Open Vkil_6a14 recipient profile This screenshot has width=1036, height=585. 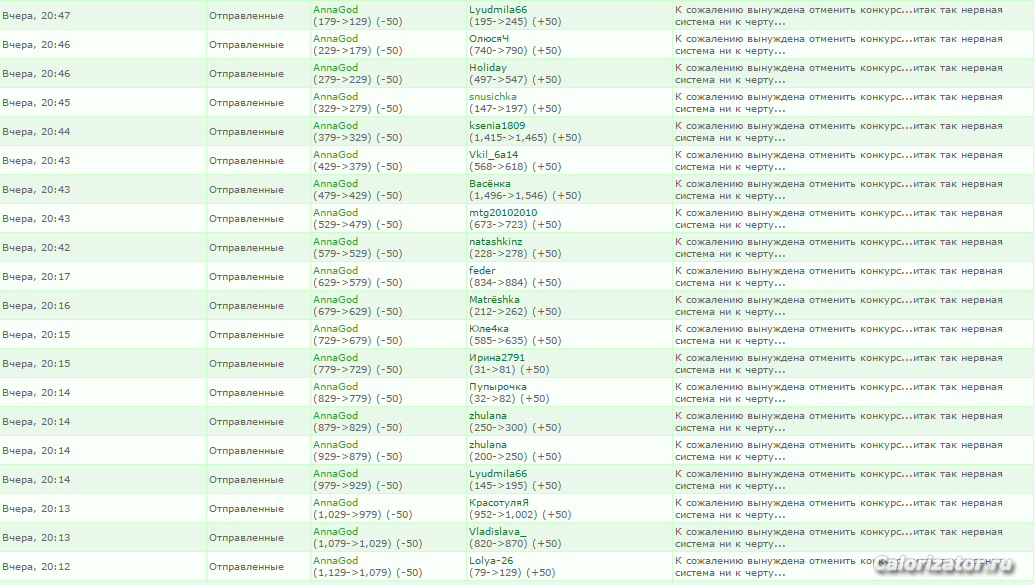point(494,155)
